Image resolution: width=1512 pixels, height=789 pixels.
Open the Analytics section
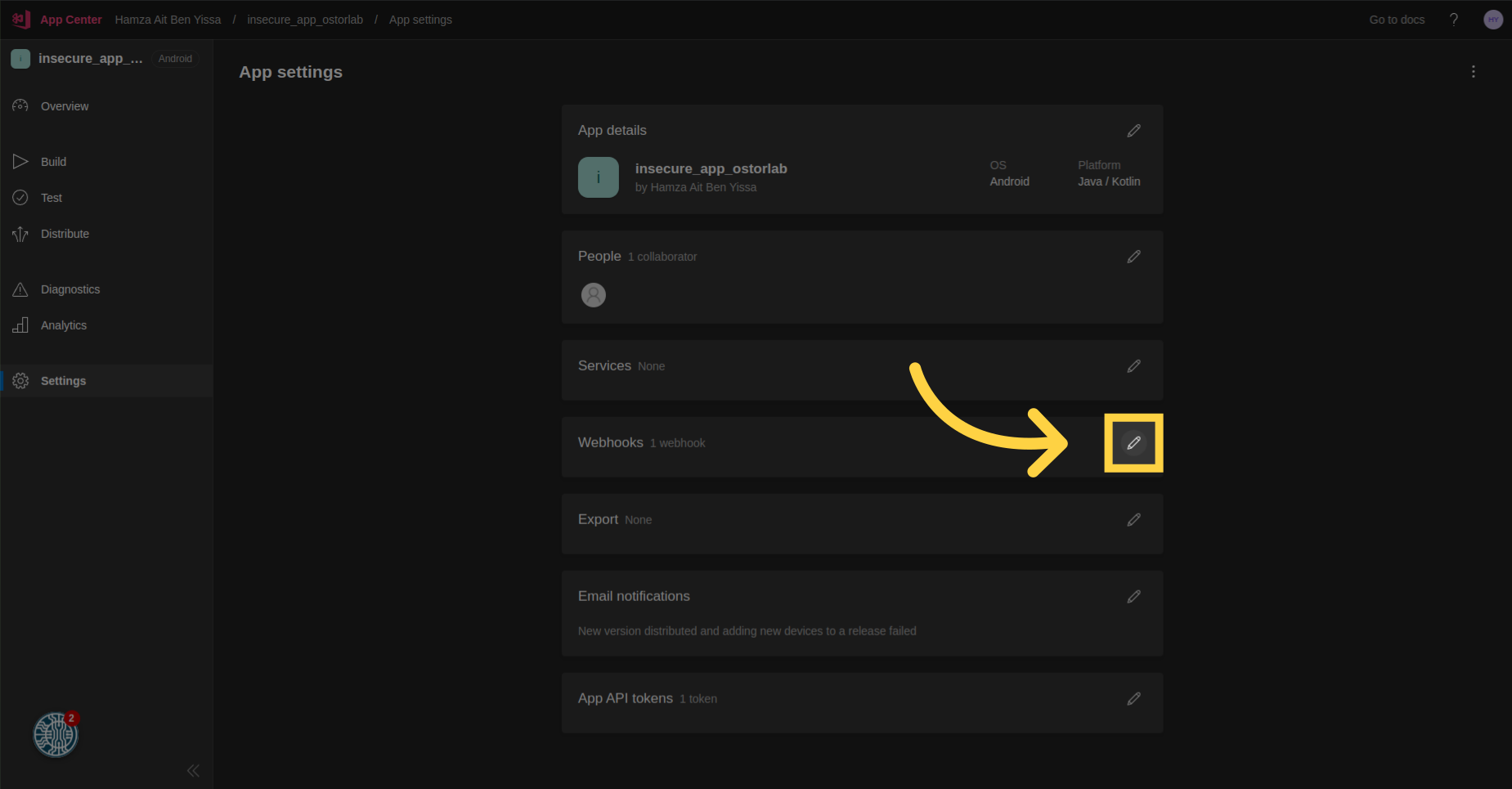tap(106, 325)
